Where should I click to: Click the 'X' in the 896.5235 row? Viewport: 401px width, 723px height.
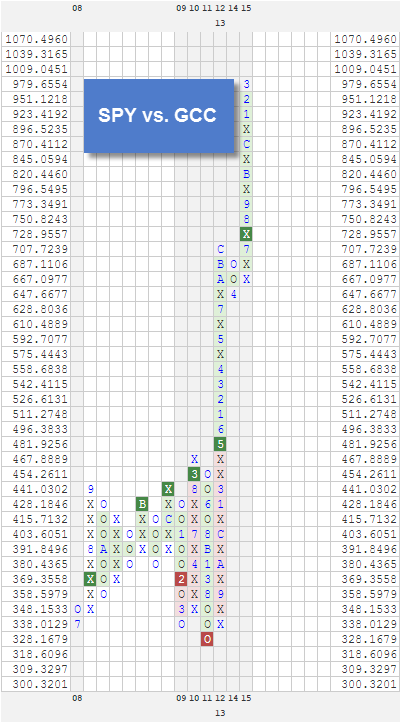[247, 129]
